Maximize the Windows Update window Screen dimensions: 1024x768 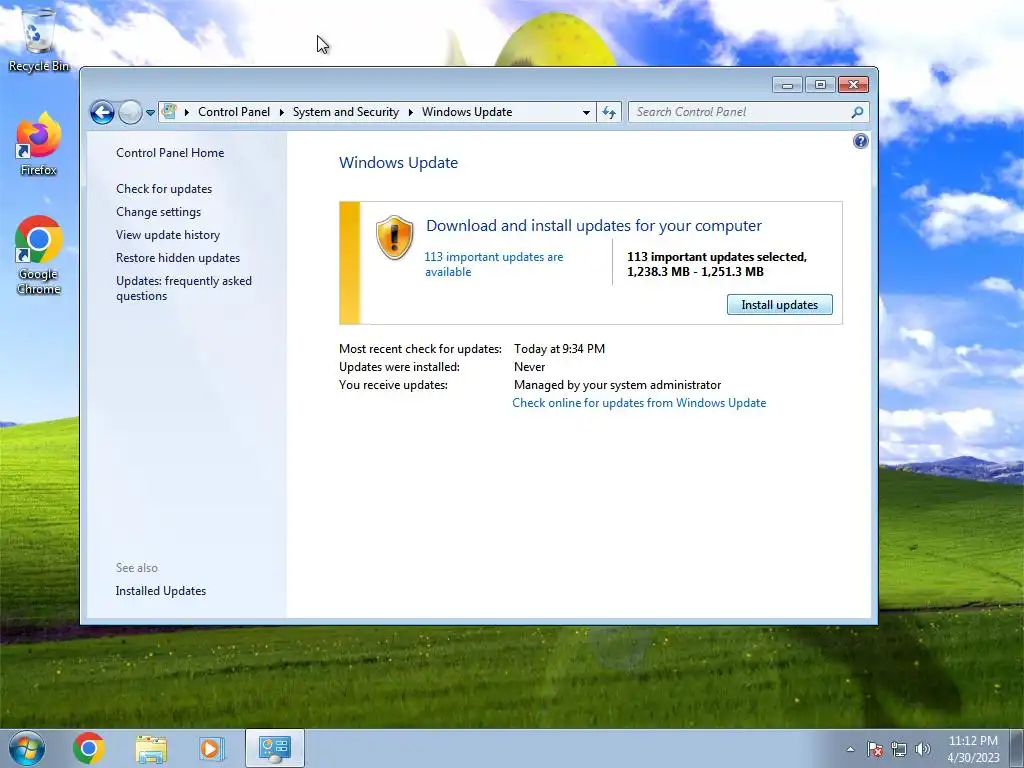tap(820, 85)
